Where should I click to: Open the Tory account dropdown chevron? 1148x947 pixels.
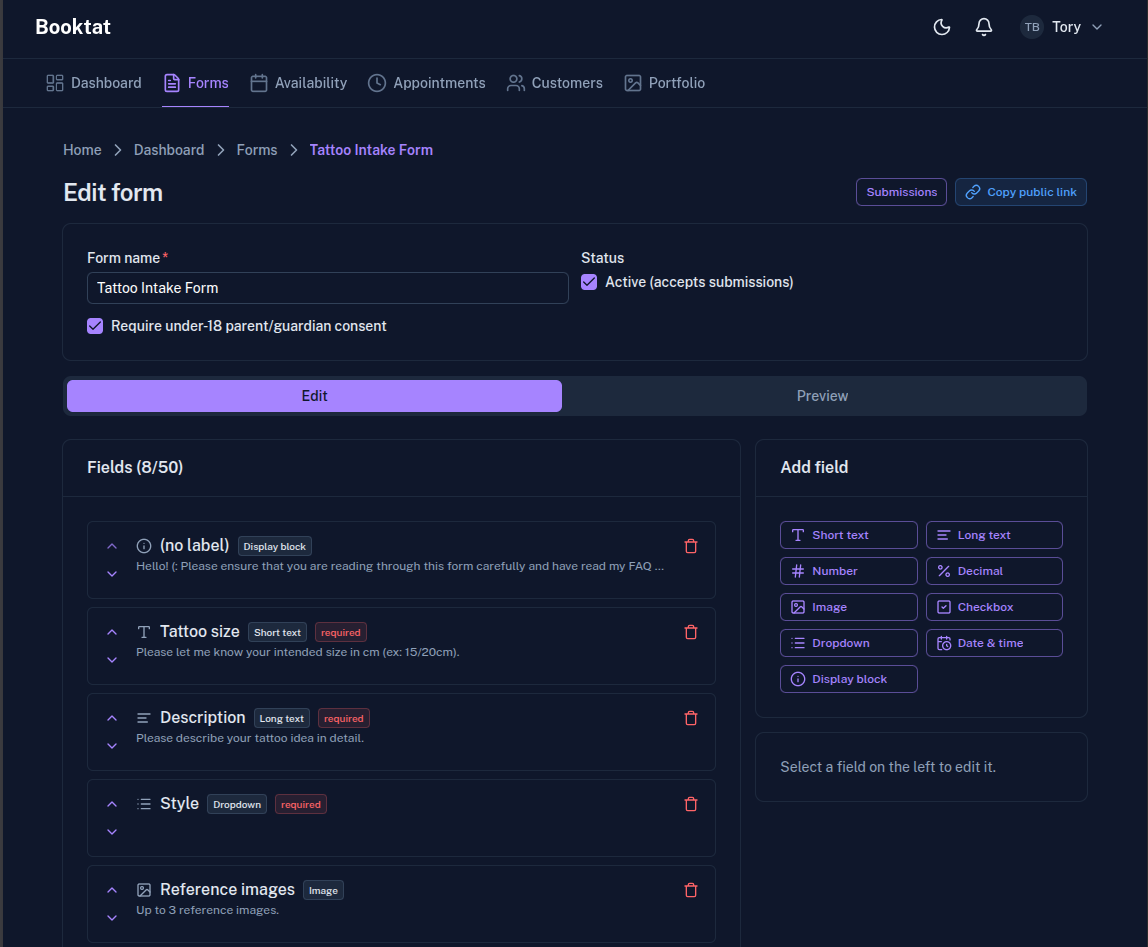click(x=1097, y=27)
